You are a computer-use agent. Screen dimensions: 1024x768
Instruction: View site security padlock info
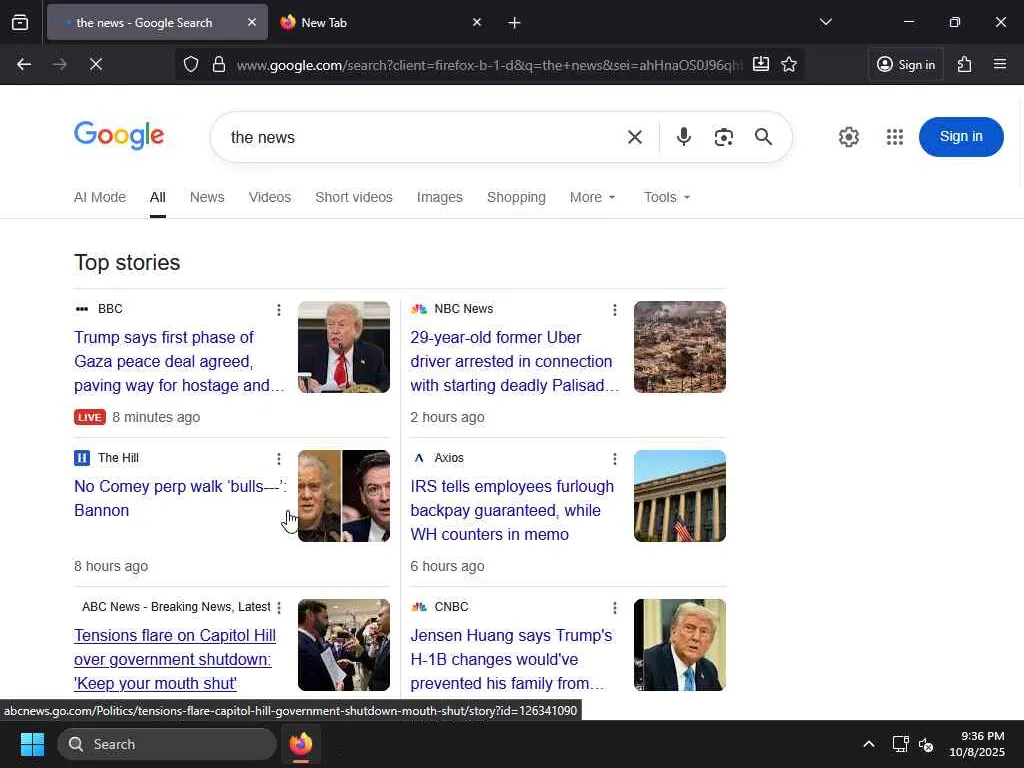pos(219,64)
